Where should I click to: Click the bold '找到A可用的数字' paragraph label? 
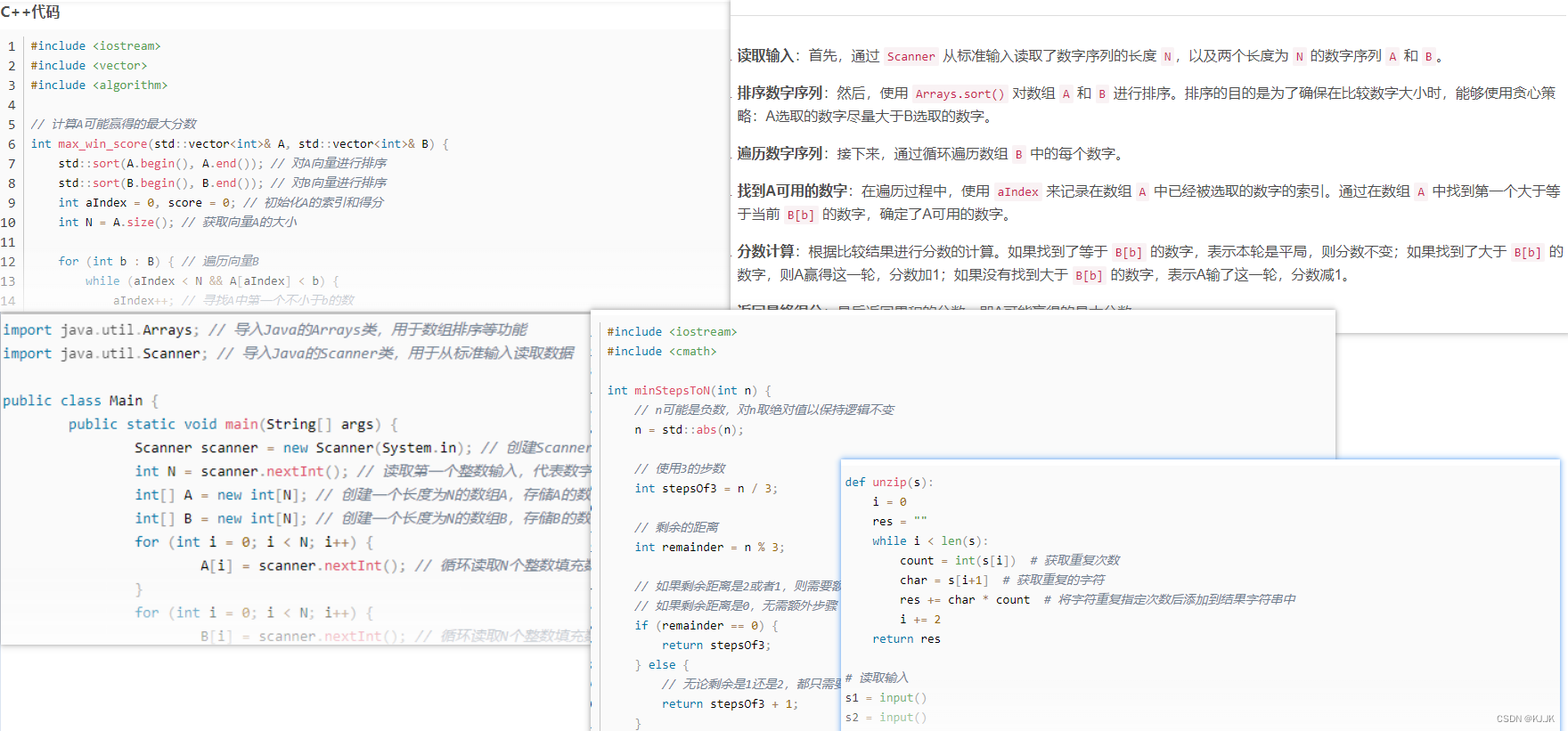click(792, 191)
